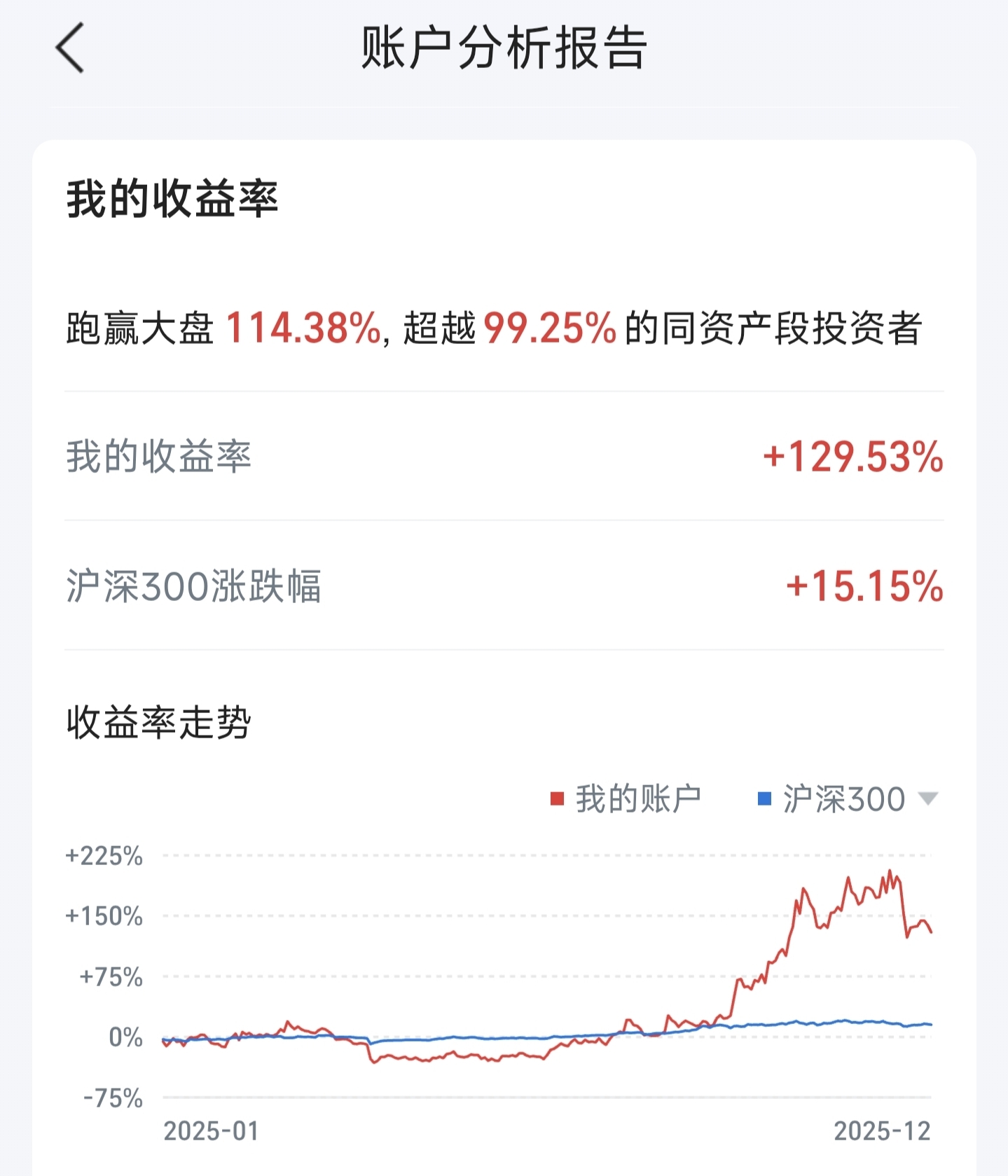This screenshot has height=1176, width=1008.
Task: Tap the 账户分析报告 page title
Action: pos(503,48)
